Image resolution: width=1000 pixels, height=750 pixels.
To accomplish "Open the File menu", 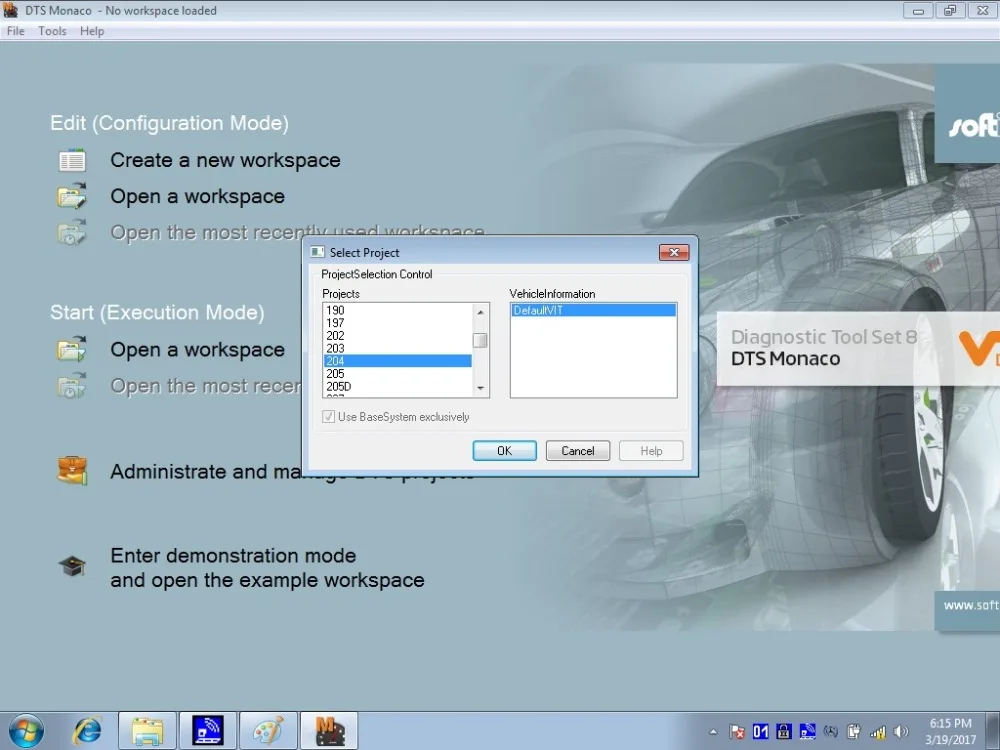I will tap(15, 31).
